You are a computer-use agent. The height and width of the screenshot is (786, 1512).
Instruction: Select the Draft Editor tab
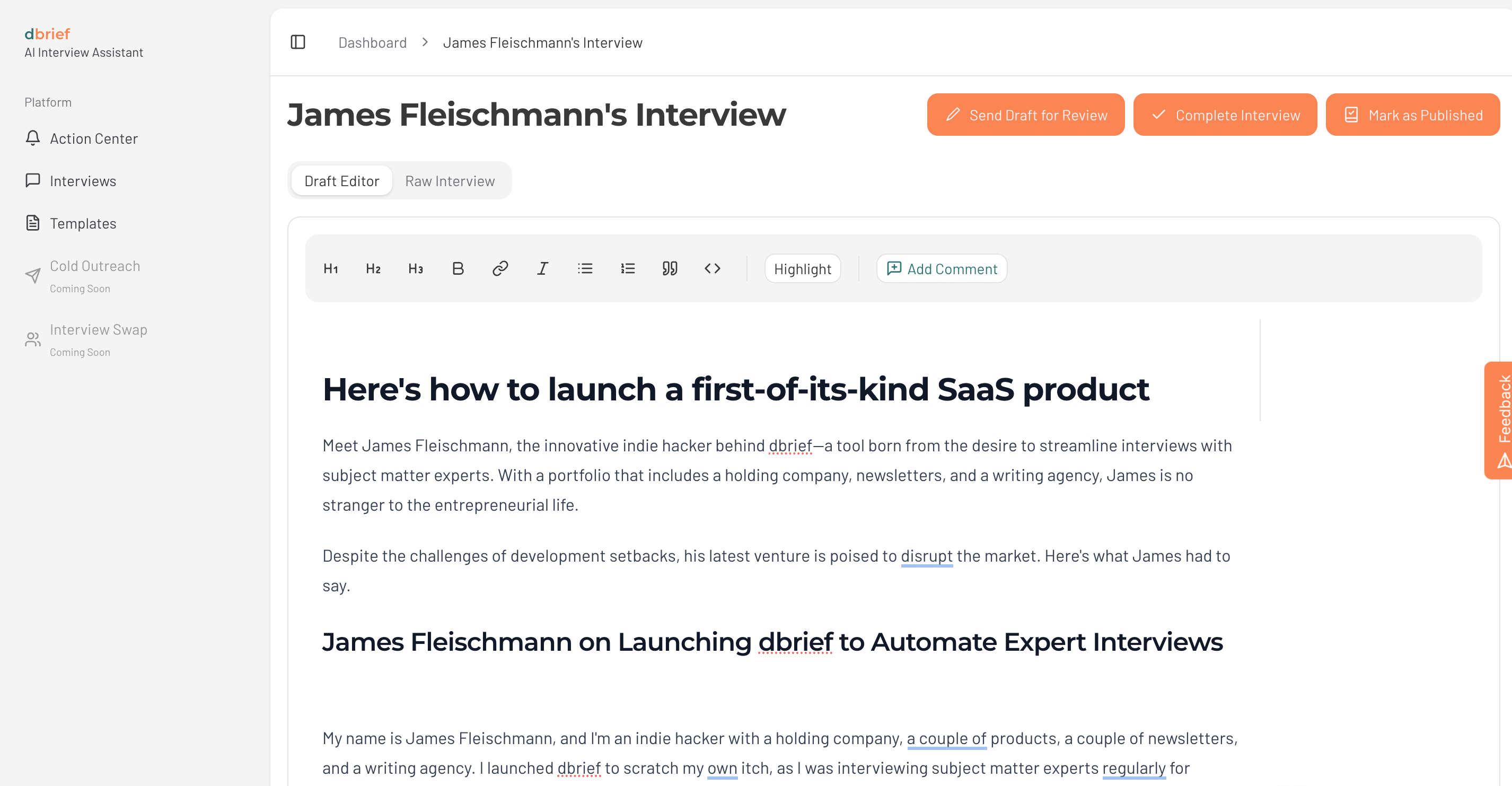[341, 181]
